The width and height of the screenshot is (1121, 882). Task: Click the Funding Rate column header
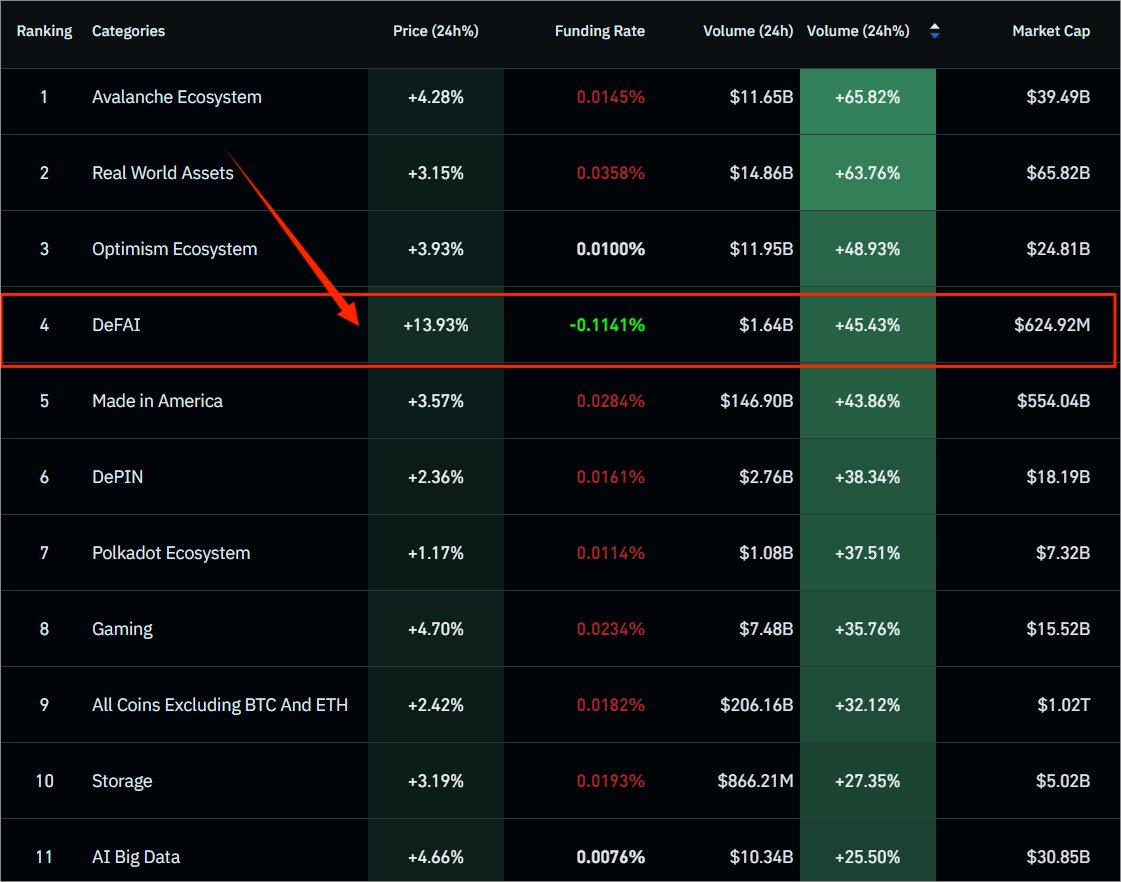[600, 31]
